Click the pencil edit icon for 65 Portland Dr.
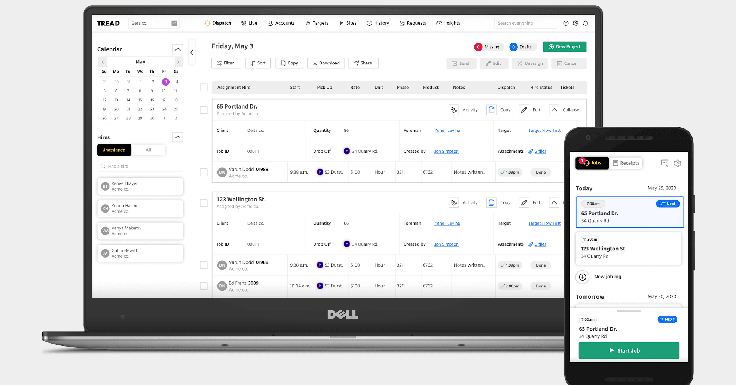Viewport: 736px width, 385px height. pyautogui.click(x=524, y=110)
